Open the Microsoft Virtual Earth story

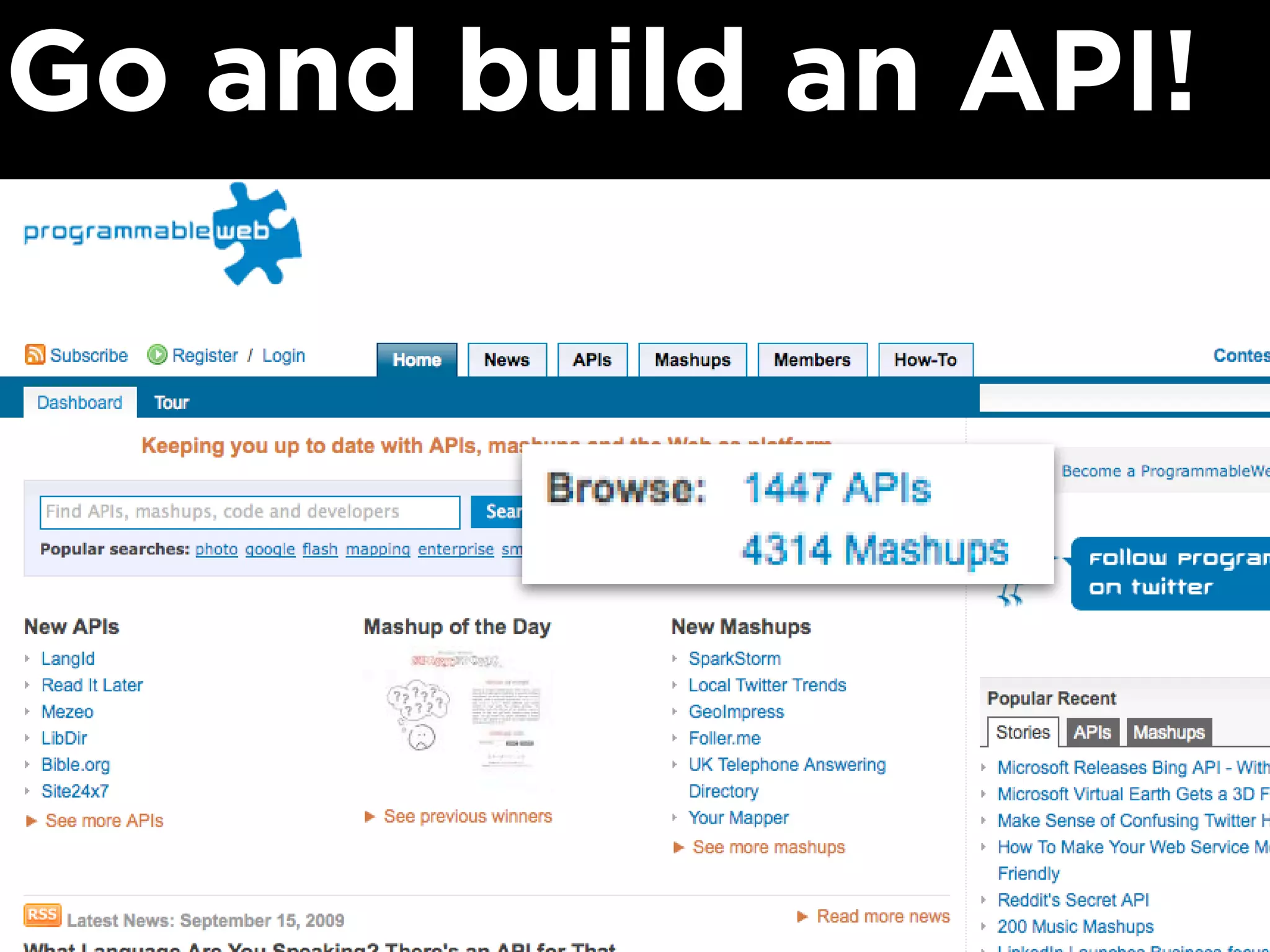1134,794
